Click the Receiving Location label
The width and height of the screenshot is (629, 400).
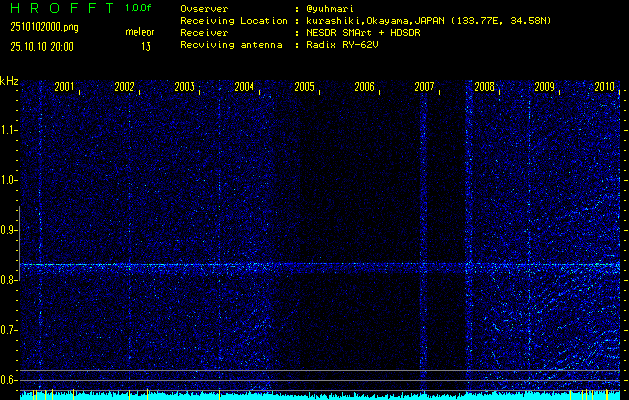click(x=234, y=21)
